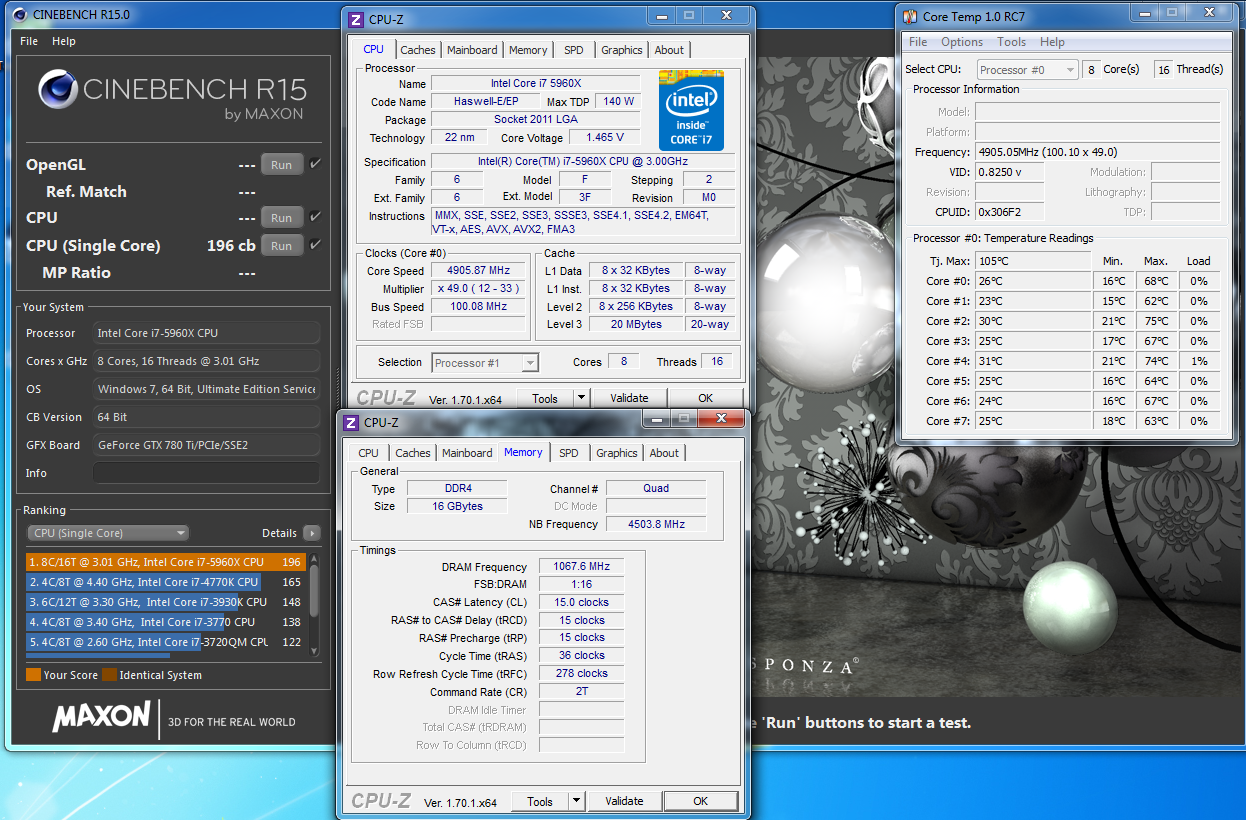Viewport: 1246px width, 820px height.
Task: Click OK in CPU-Z Memory window
Action: [x=701, y=801]
